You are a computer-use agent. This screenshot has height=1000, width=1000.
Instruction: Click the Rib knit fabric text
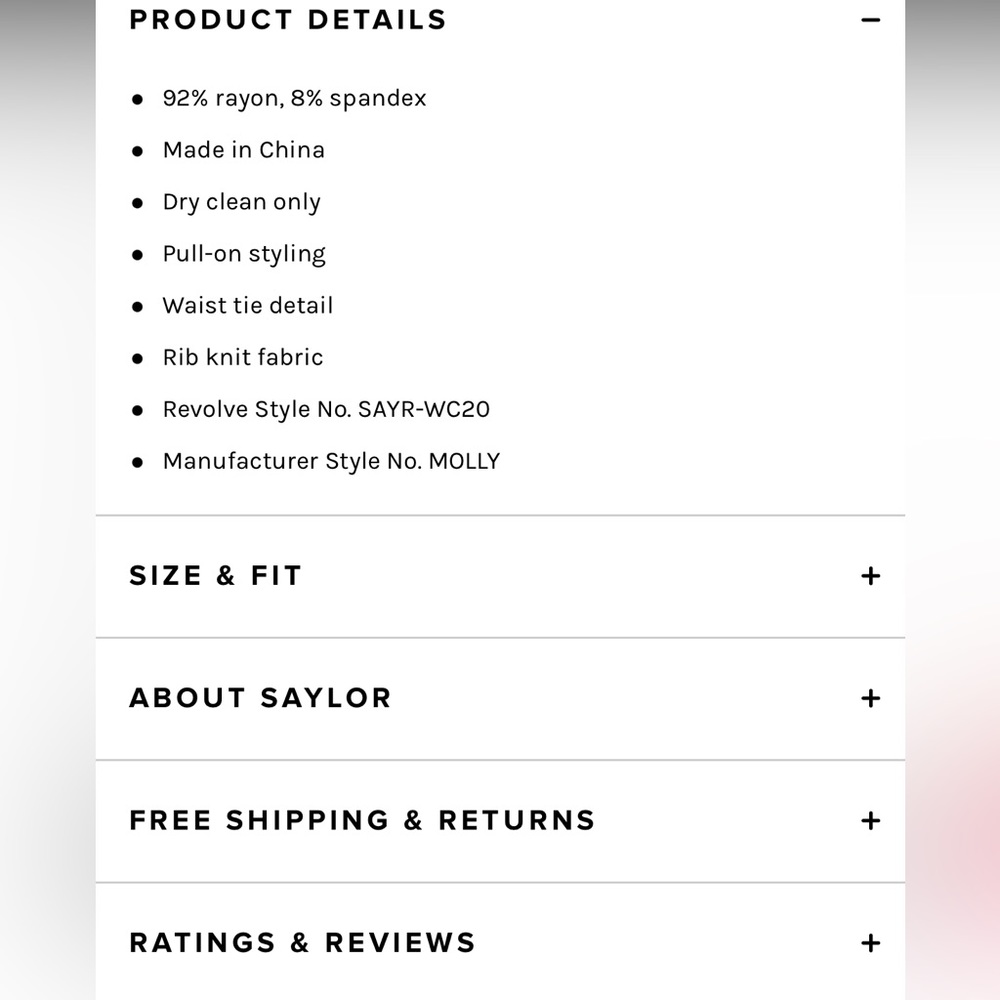click(243, 357)
